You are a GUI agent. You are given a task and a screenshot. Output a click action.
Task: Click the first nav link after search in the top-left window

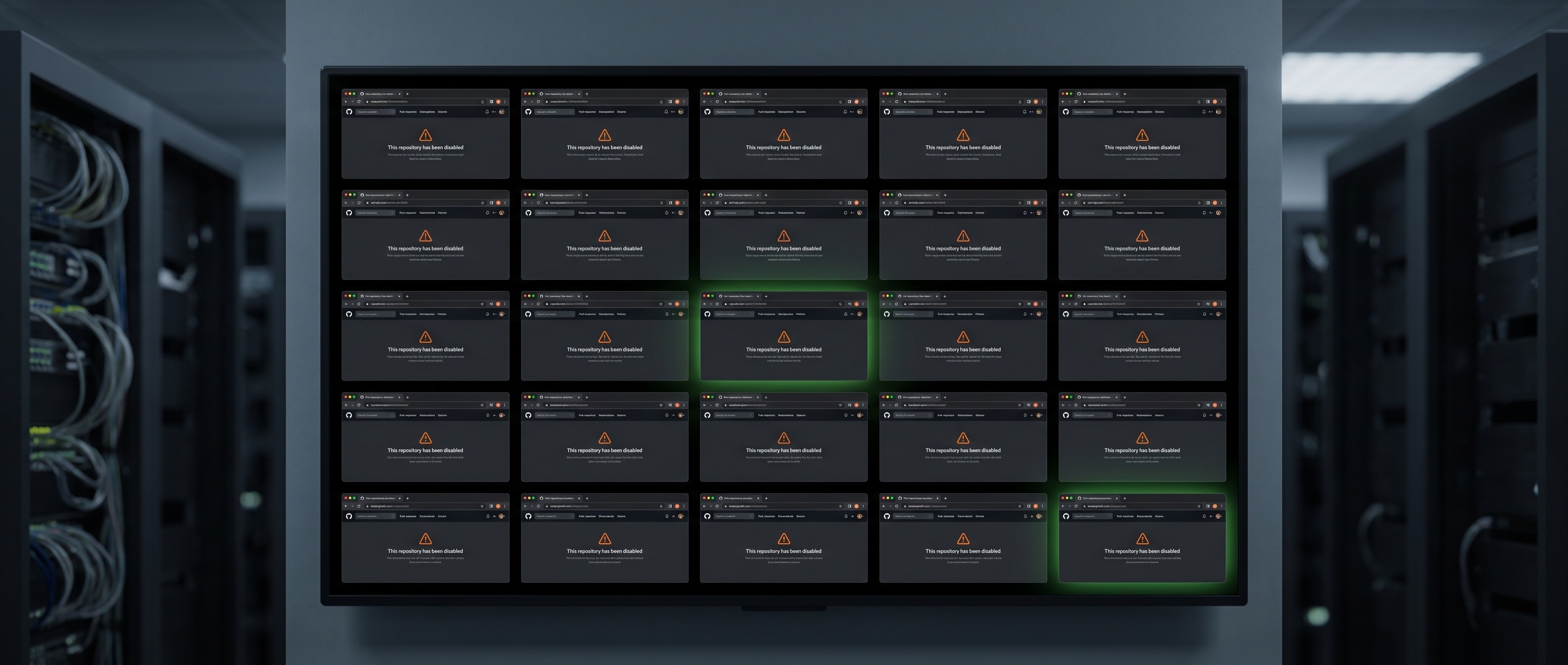(x=408, y=112)
